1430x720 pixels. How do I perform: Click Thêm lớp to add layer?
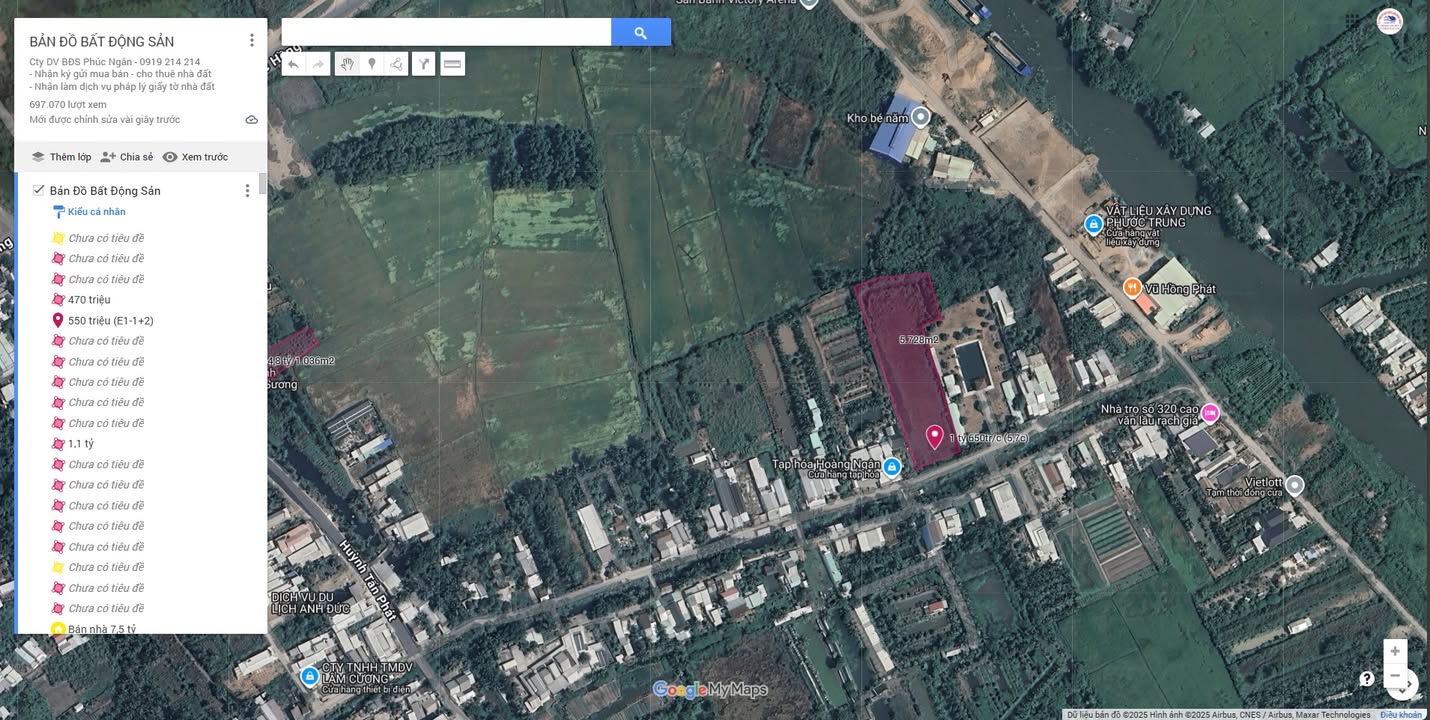pyautogui.click(x=61, y=157)
